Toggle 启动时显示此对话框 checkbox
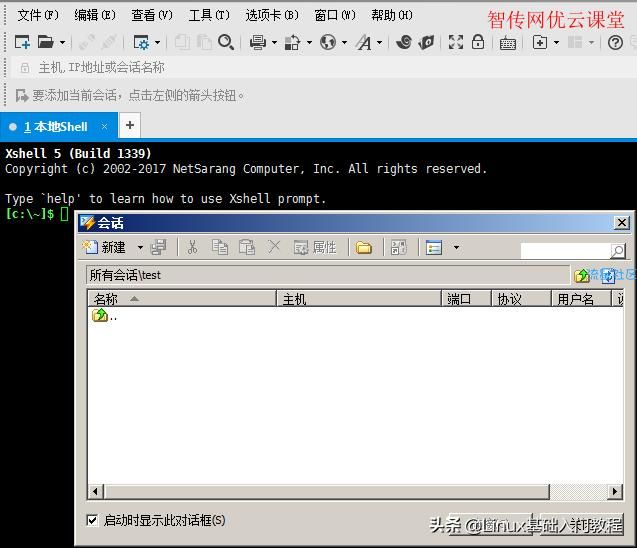The image size is (637, 548). pyautogui.click(x=92, y=520)
